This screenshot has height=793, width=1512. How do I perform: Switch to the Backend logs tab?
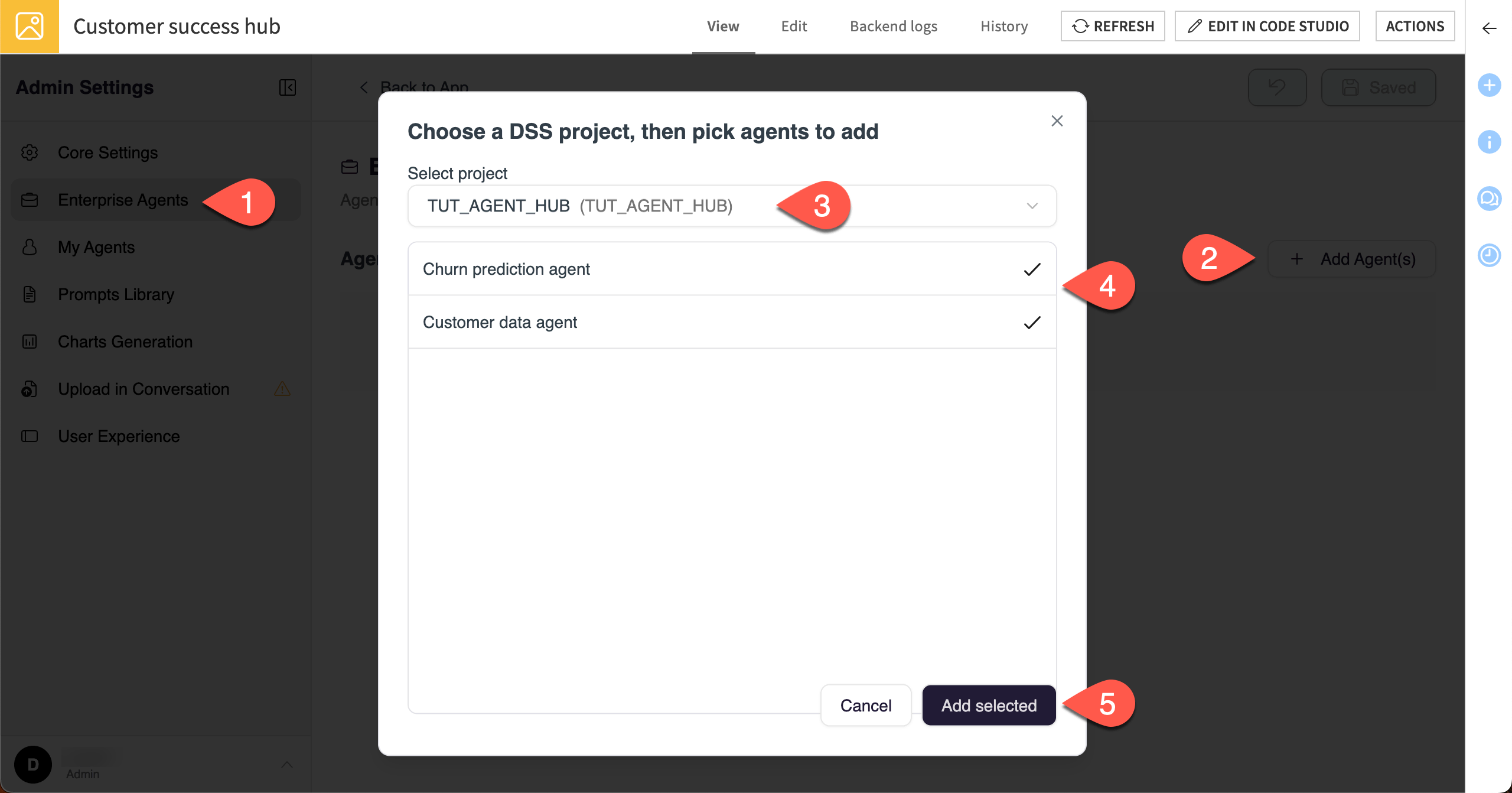click(x=892, y=26)
